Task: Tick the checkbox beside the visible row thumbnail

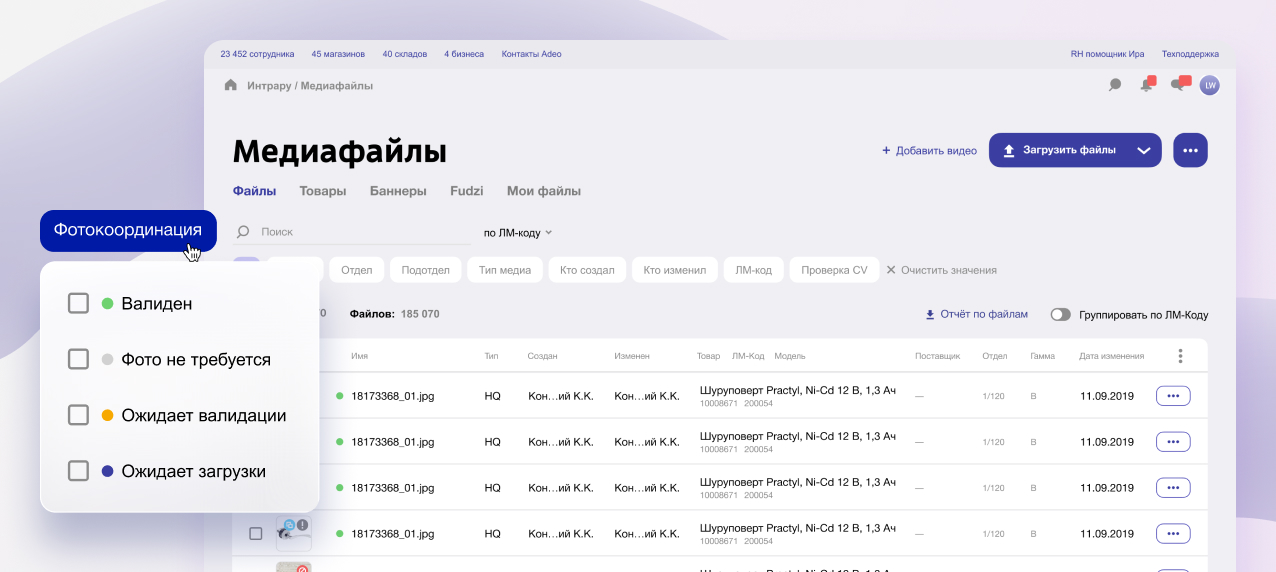Action: click(255, 534)
